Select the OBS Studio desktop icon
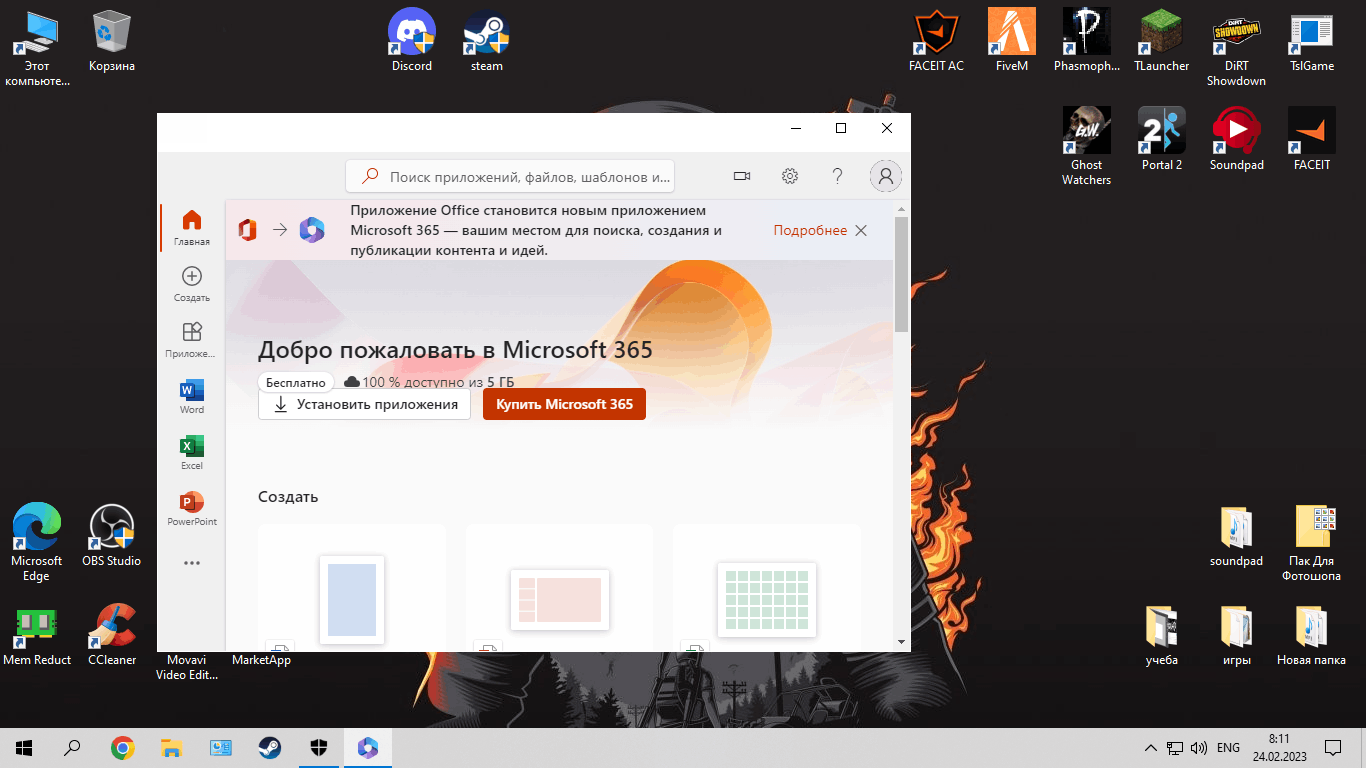The width and height of the screenshot is (1366, 768). pos(112,536)
